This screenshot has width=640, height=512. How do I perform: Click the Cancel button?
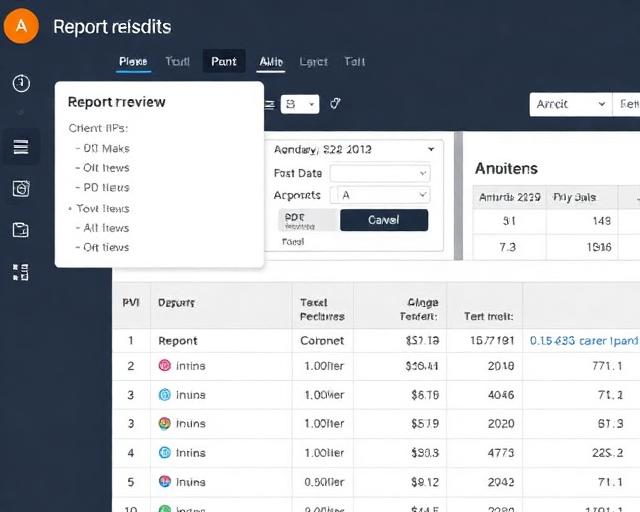click(x=384, y=220)
